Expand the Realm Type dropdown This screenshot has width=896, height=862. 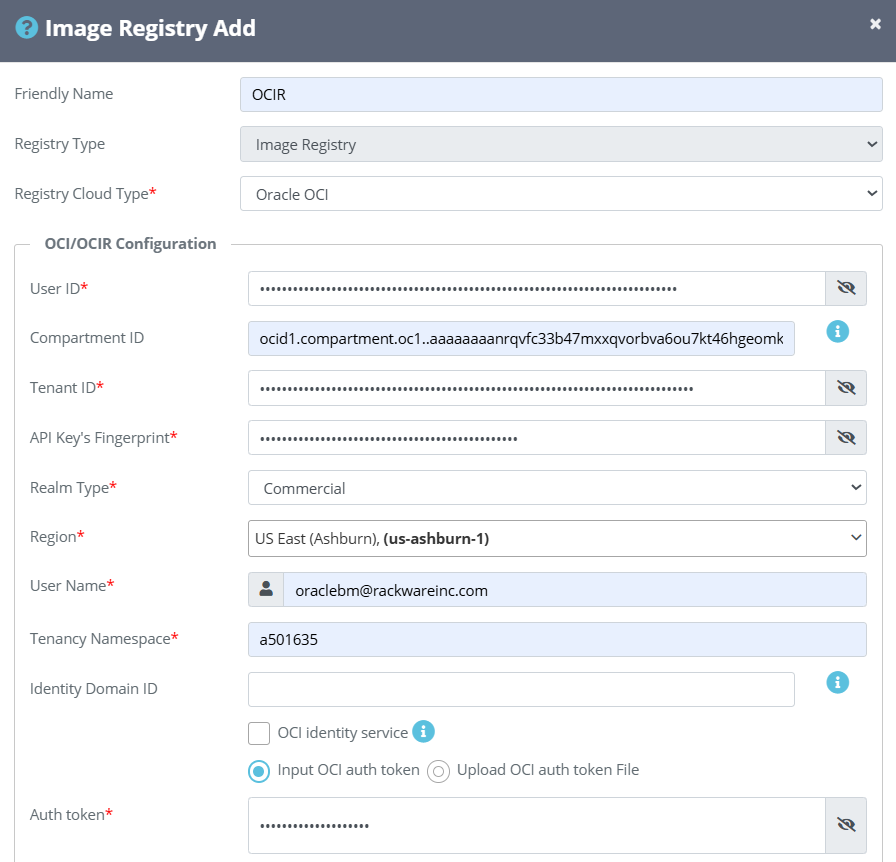point(557,488)
